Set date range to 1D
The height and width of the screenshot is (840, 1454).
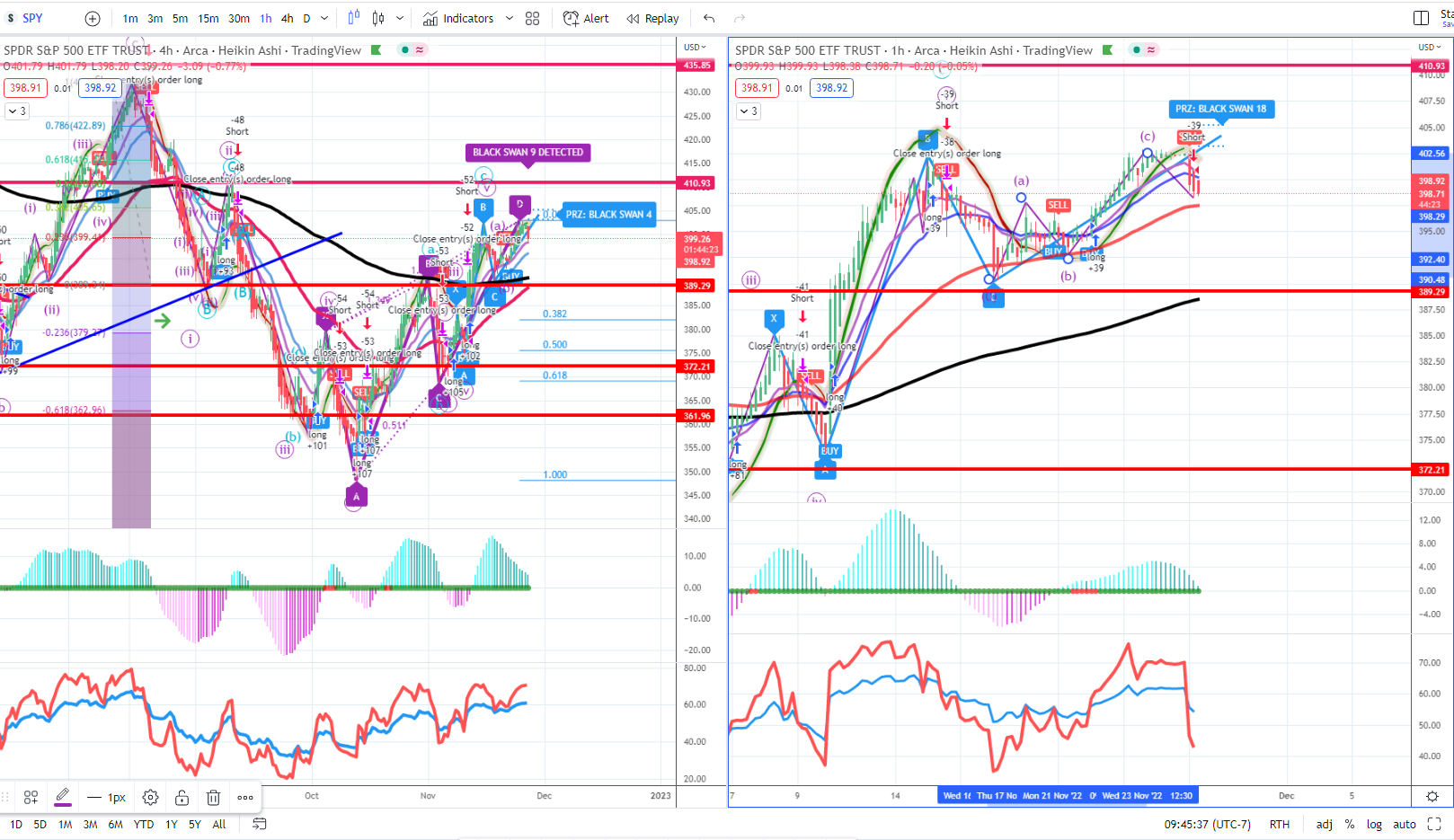pos(16,825)
